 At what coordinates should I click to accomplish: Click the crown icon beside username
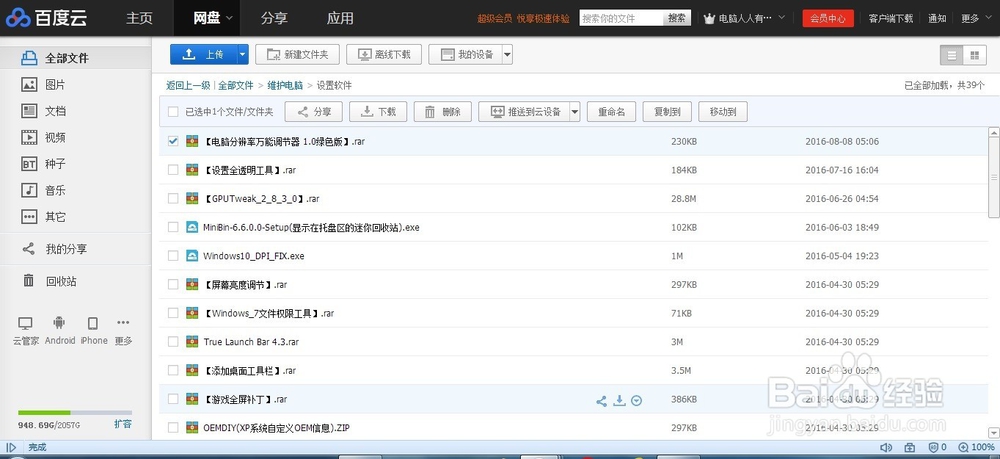tap(709, 18)
